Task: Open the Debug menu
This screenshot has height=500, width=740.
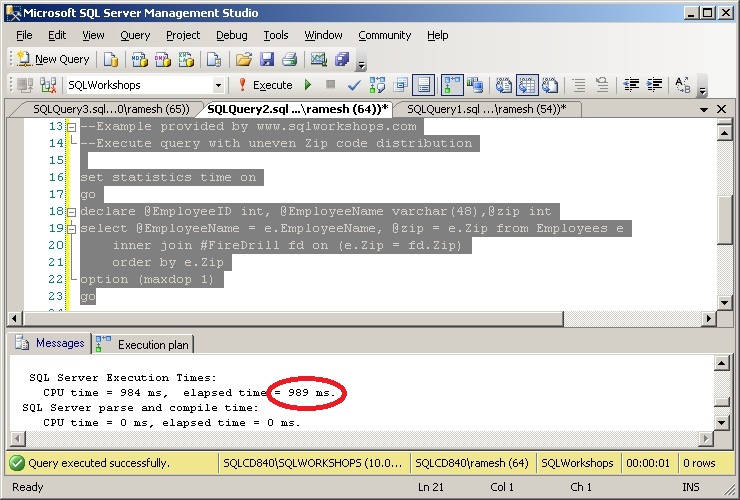Action: click(231, 35)
